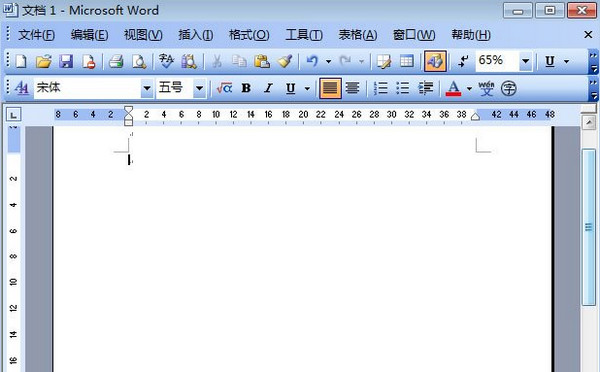600x372 pixels.
Task: Open a file with the folder icon
Action: 44,61
